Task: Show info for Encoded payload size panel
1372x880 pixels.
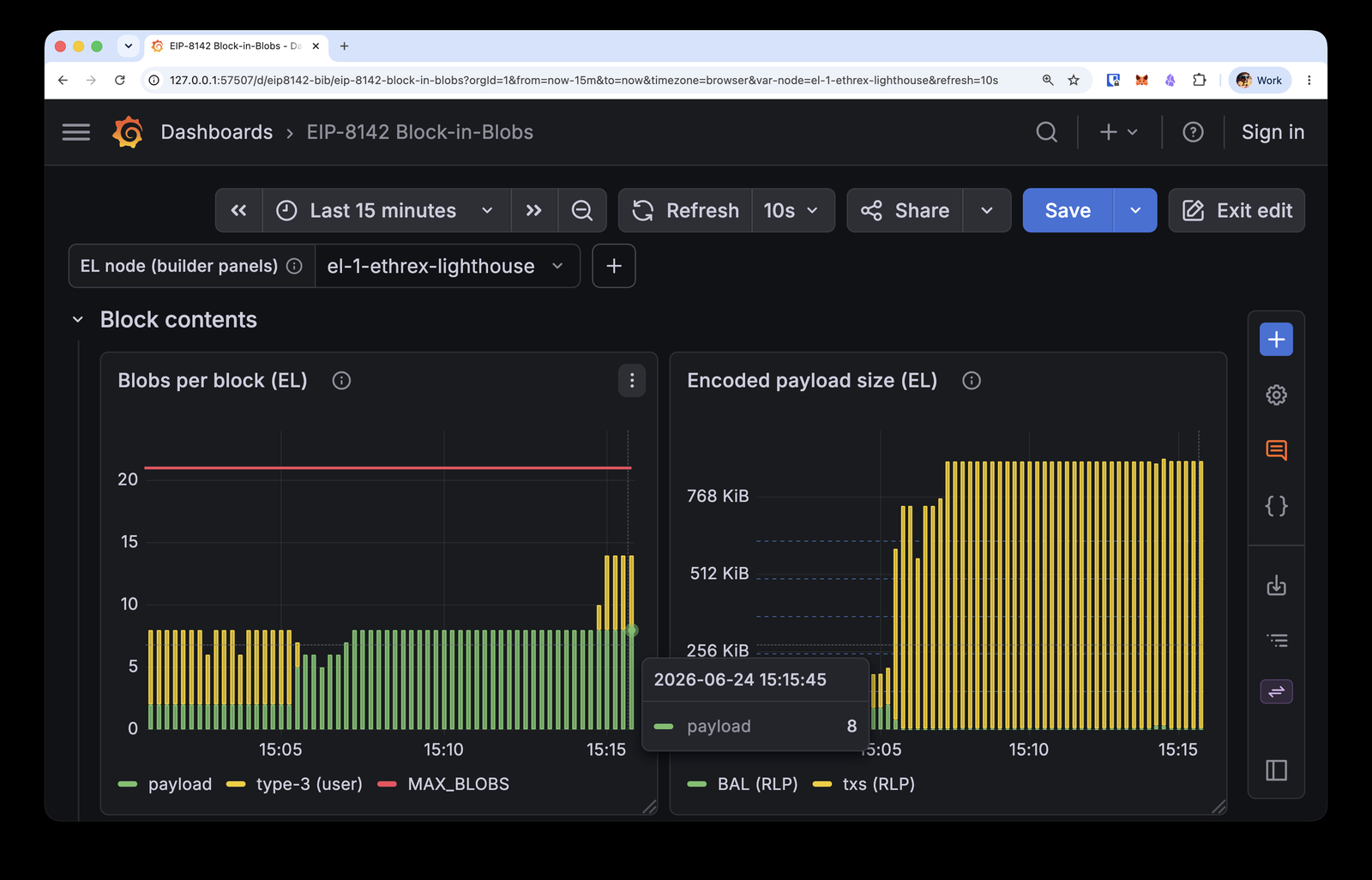Action: click(972, 381)
